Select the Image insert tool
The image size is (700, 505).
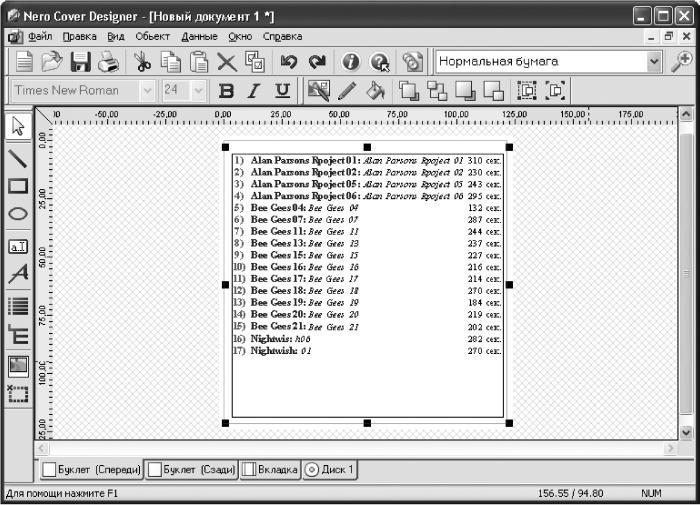point(18,366)
